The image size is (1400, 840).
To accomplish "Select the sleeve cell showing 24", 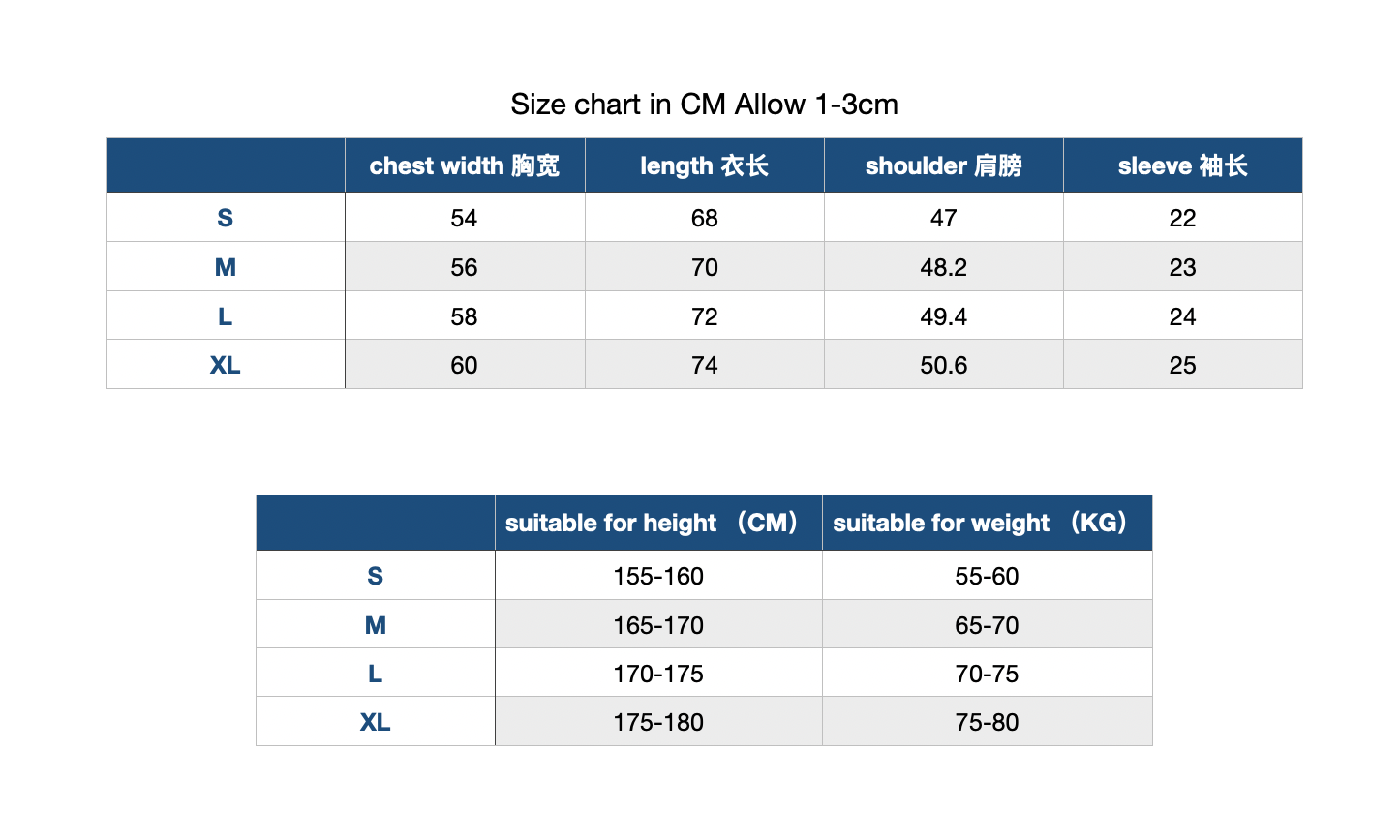I will 1183,316.
